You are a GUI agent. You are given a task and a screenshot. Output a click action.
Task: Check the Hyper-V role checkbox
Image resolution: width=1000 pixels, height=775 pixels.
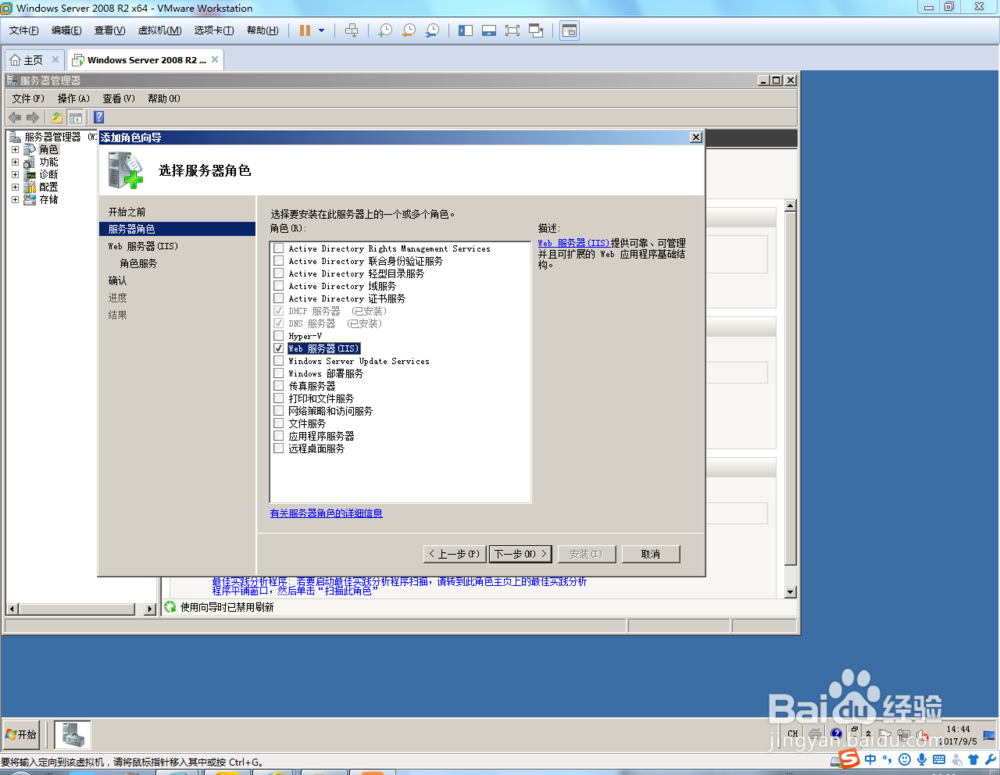point(279,336)
